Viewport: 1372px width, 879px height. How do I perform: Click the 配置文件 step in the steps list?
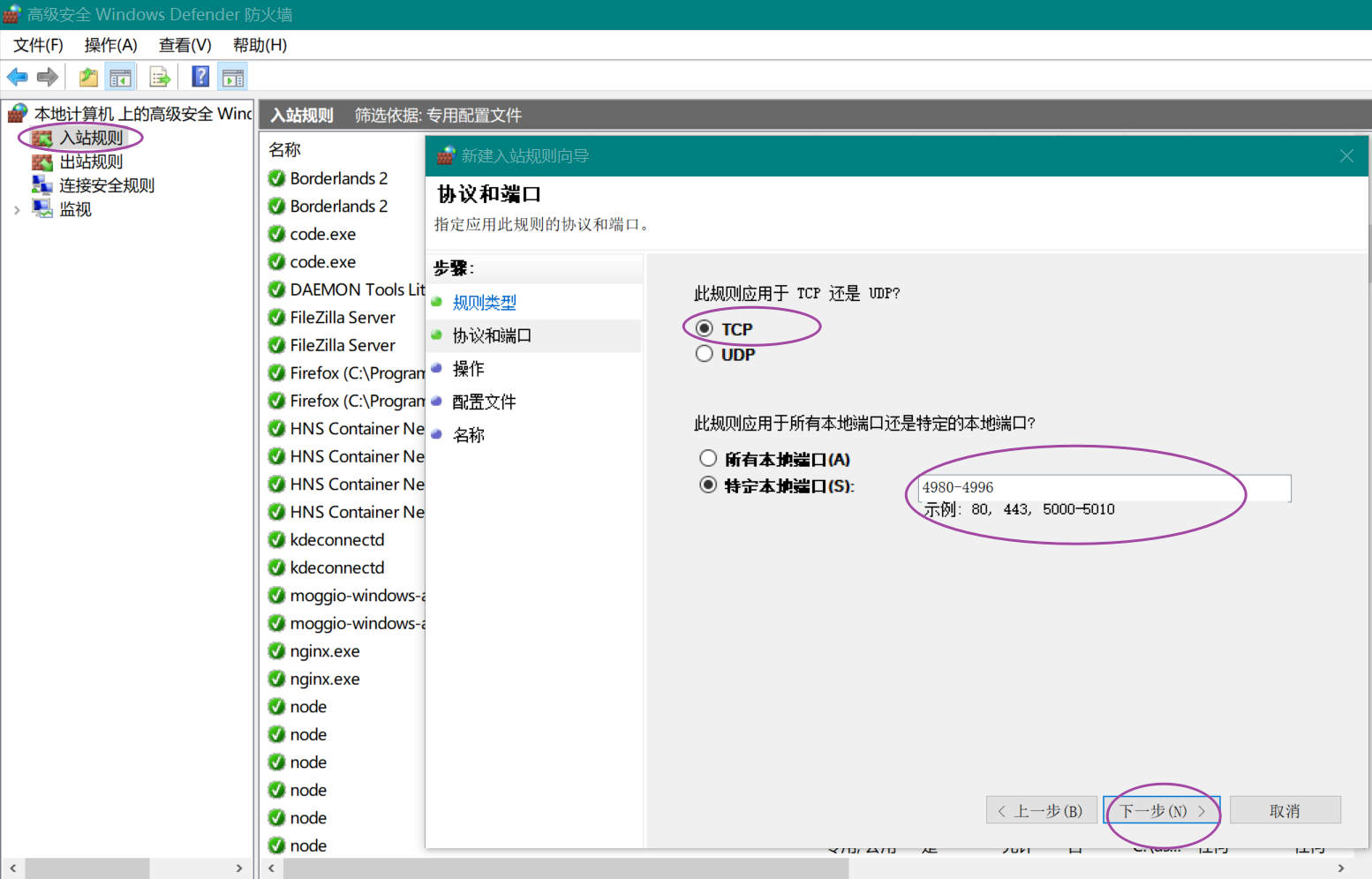coord(484,402)
